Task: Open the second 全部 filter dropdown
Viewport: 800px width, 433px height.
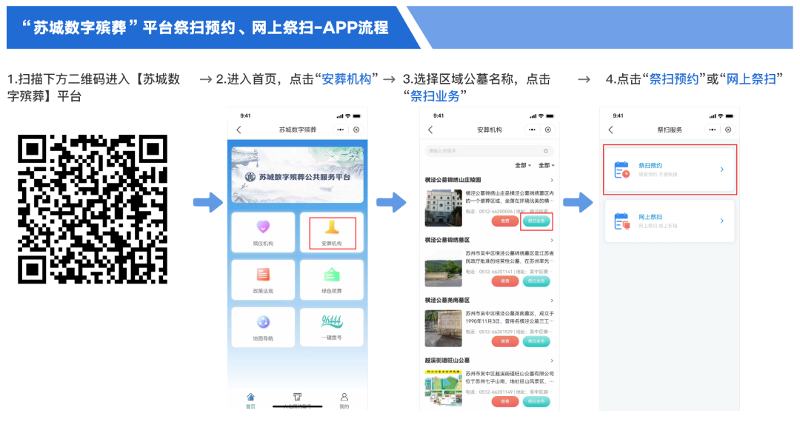Action: click(x=545, y=165)
